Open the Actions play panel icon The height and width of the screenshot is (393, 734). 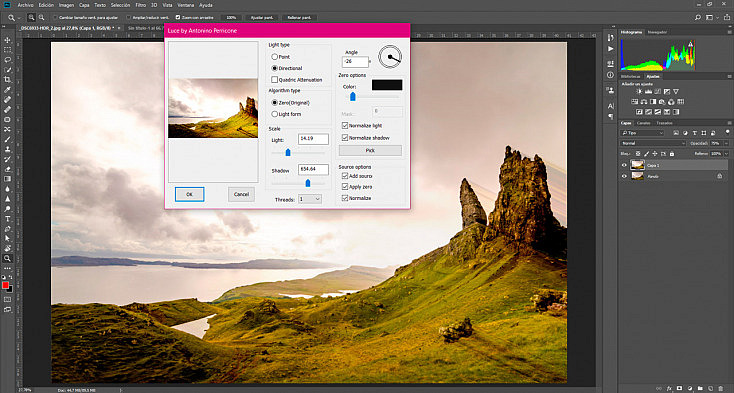click(610, 49)
